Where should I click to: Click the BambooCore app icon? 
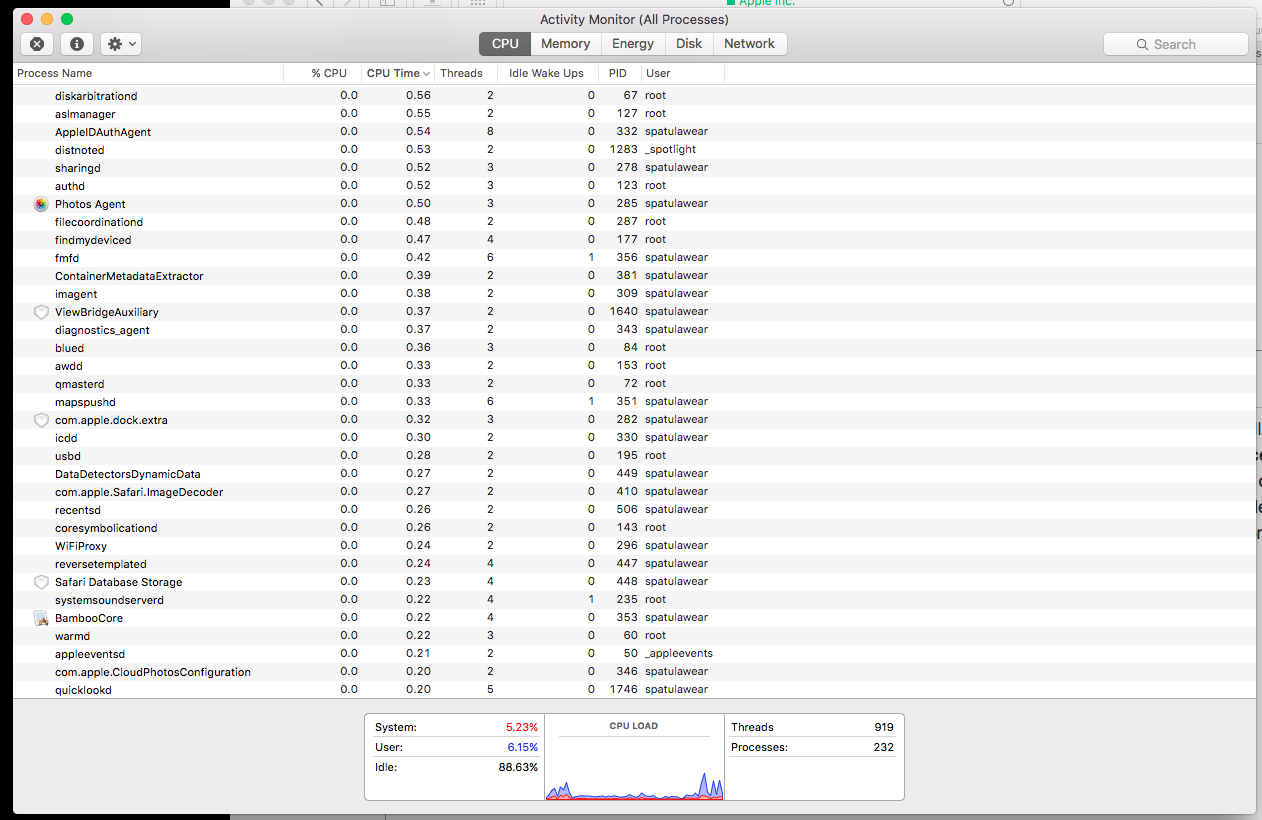tap(41, 618)
